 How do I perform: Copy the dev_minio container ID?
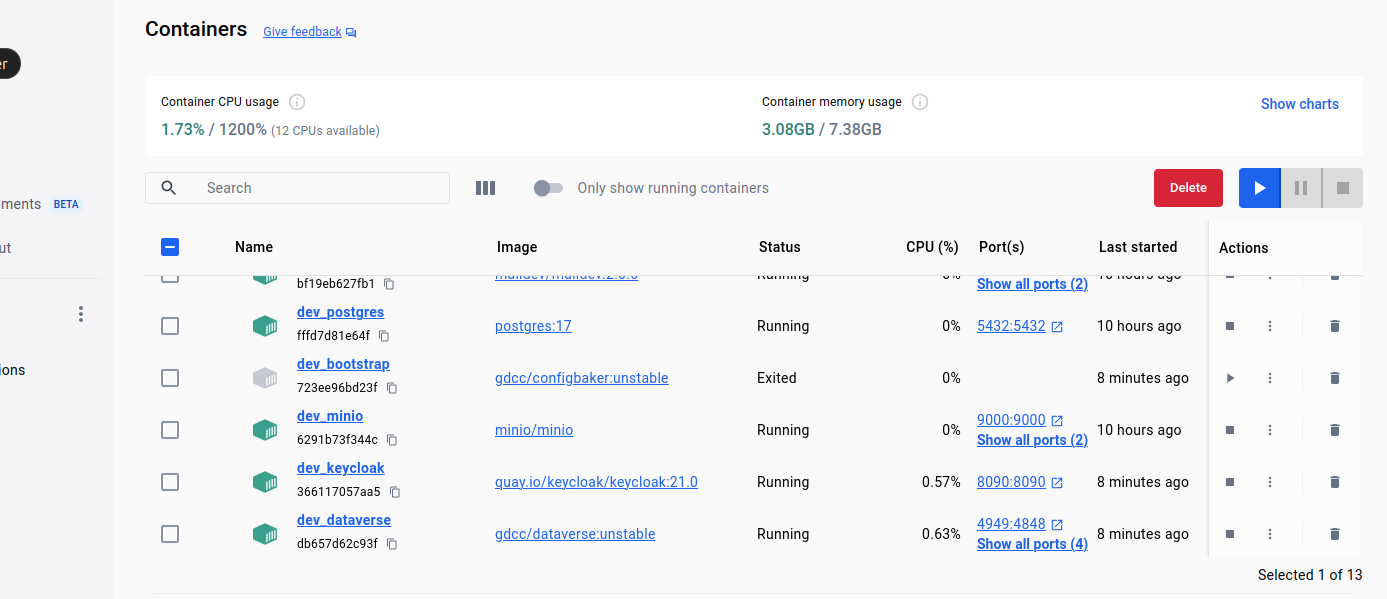click(x=392, y=440)
